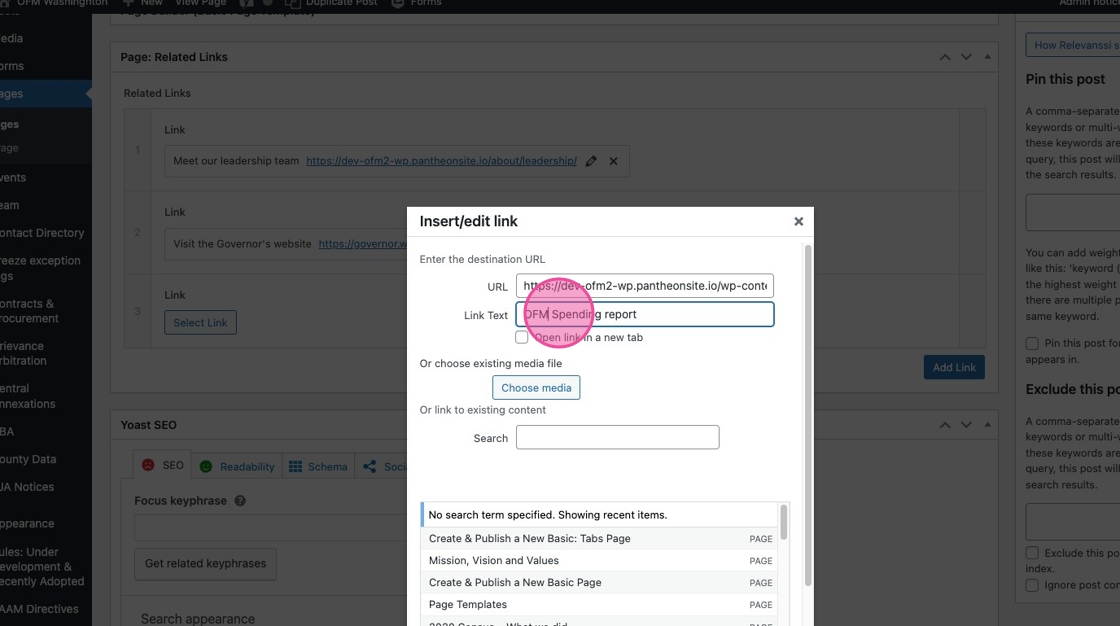Tick the Exclude this post checkbox

tap(1032, 553)
